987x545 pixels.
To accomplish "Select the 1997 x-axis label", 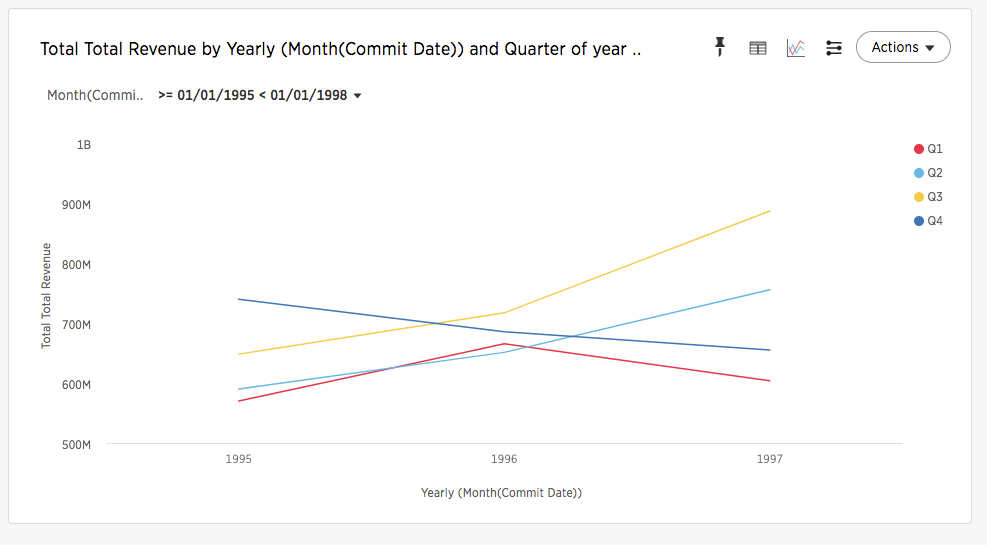I will (769, 459).
